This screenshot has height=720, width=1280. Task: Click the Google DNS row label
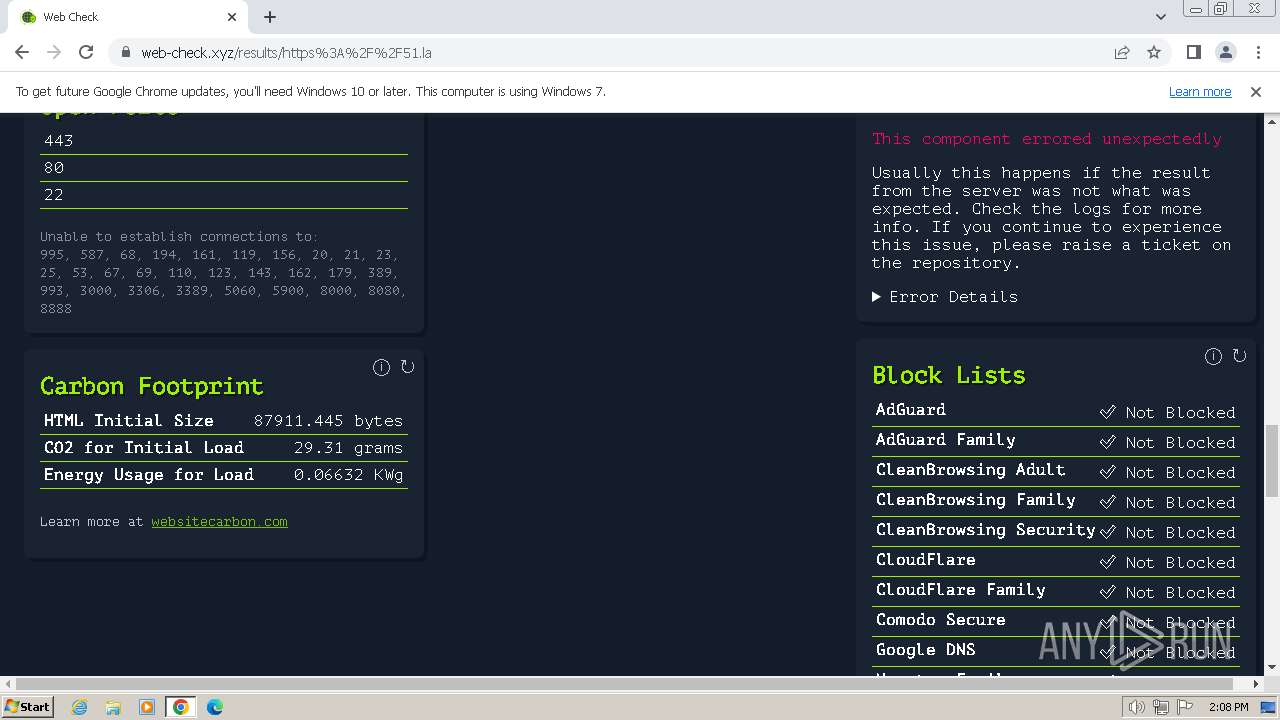(925, 650)
